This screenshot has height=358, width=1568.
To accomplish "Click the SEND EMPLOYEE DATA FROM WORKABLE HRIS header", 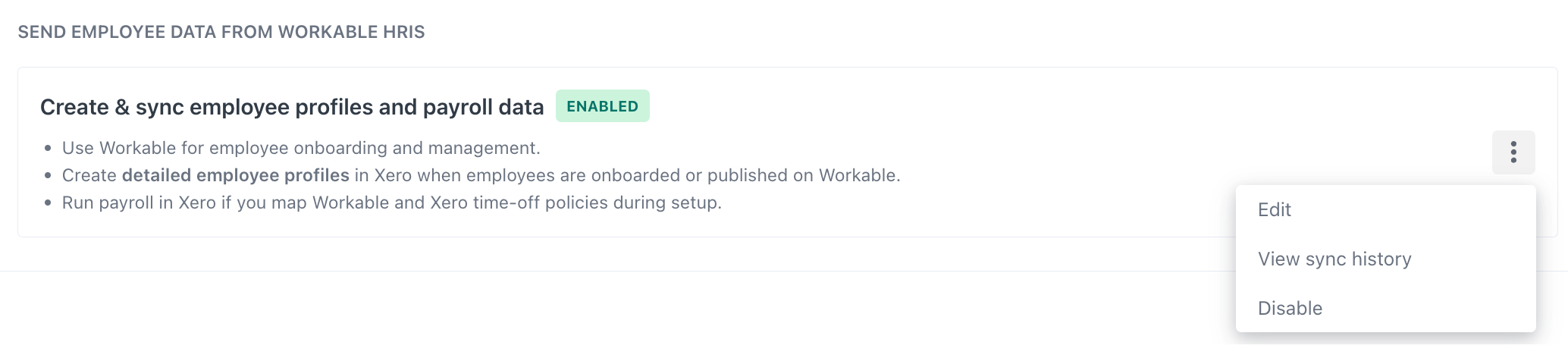I will (x=221, y=33).
